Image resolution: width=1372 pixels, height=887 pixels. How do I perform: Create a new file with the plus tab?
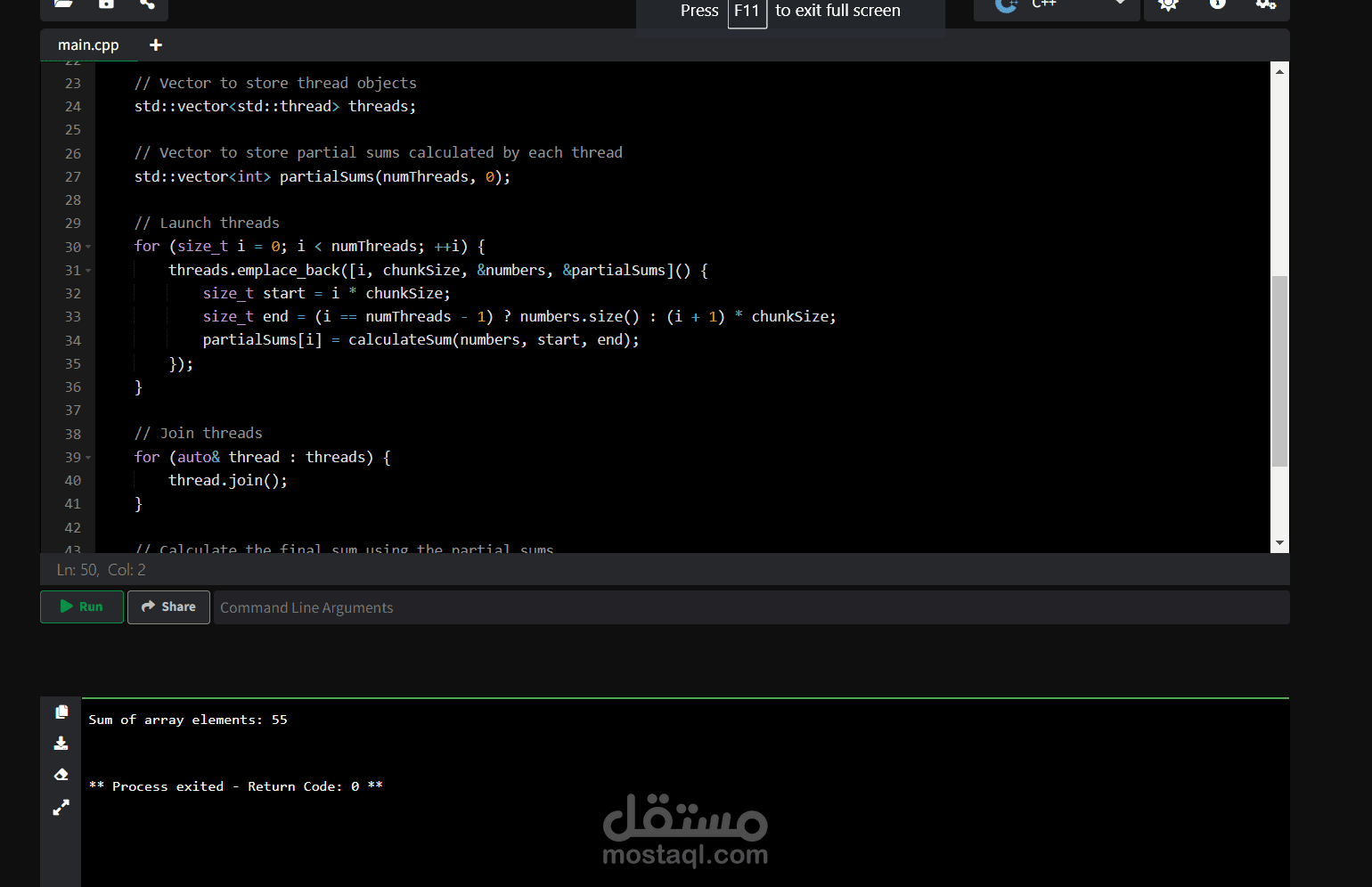point(155,45)
